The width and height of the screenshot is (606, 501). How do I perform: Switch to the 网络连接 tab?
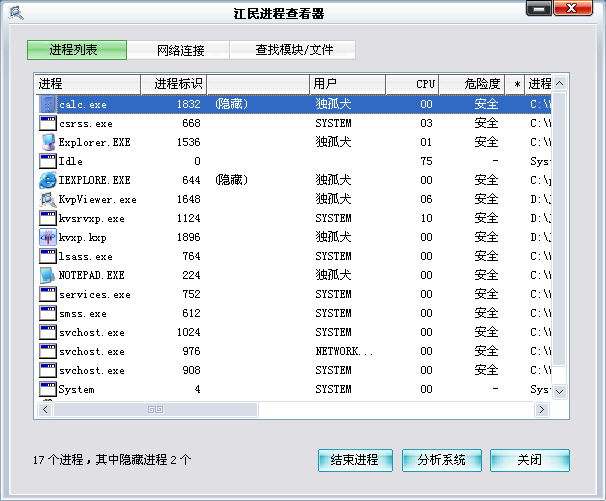(179, 50)
